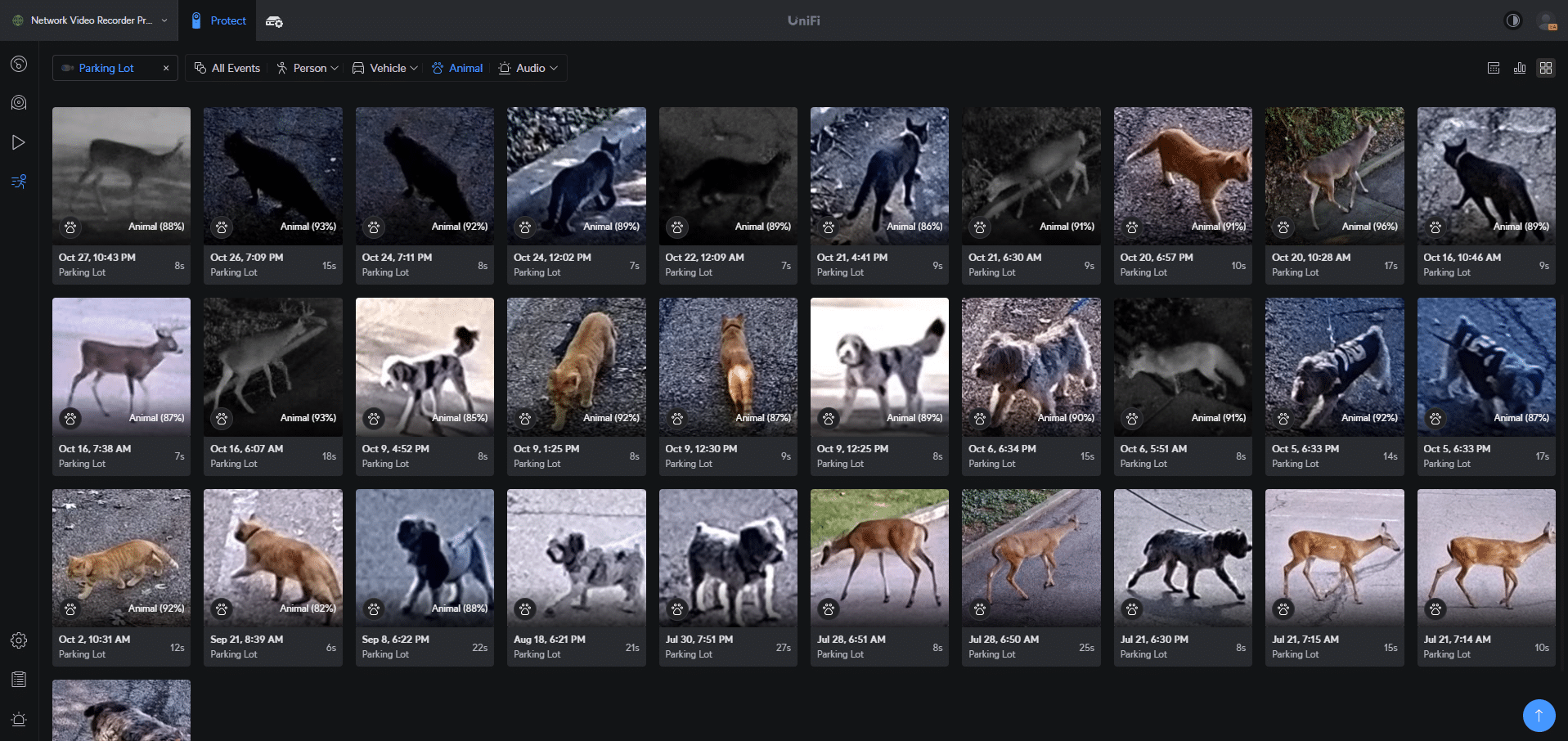1568x741 pixels.
Task: Open the Aug 18, 6:21 PM event thumbnail
Action: tap(577, 558)
